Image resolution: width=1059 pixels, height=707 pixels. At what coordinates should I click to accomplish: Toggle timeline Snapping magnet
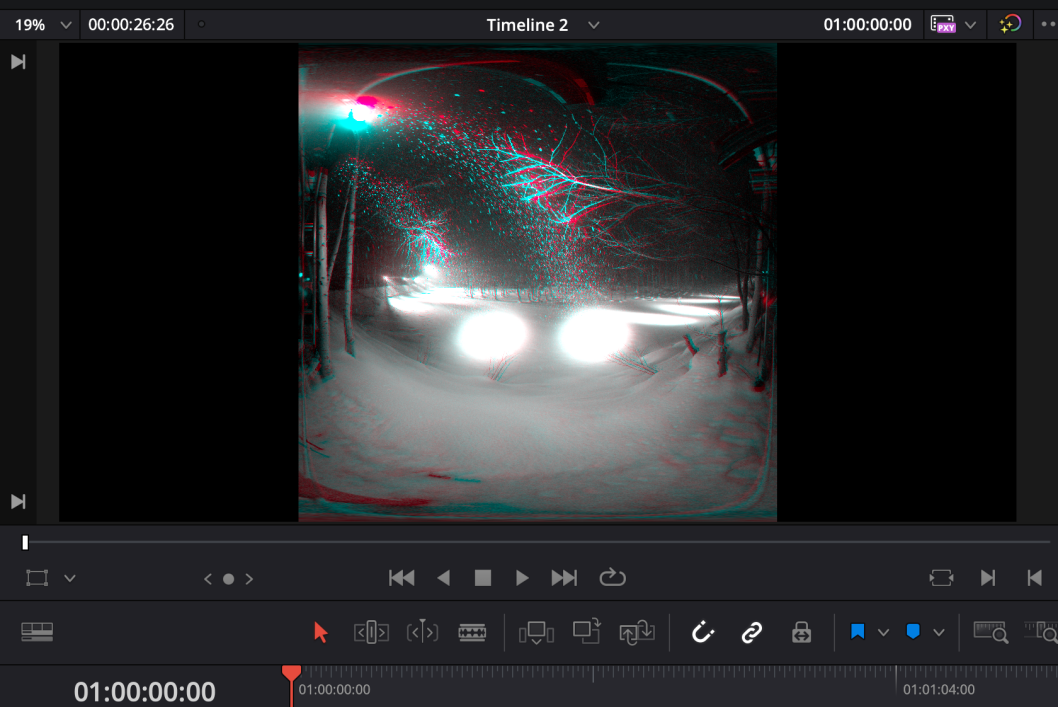pos(703,632)
